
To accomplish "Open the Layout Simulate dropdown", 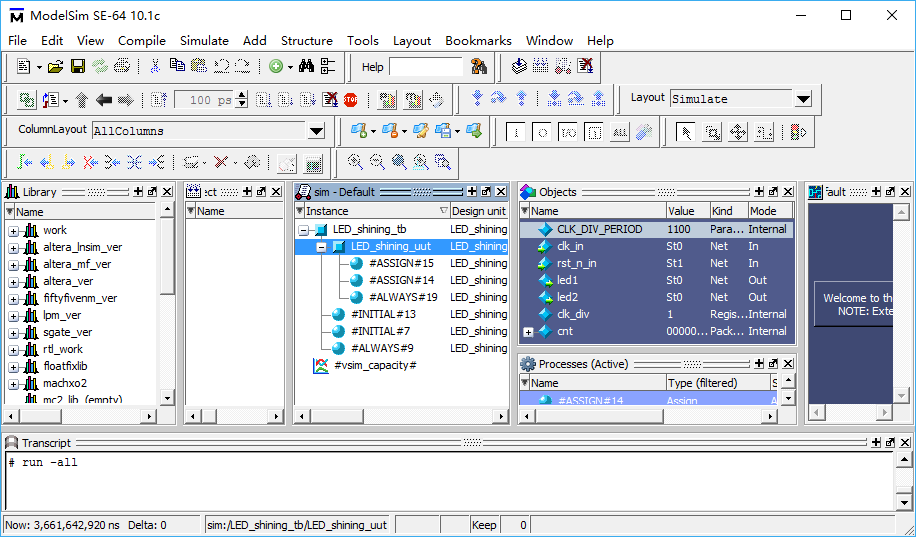I will point(803,99).
